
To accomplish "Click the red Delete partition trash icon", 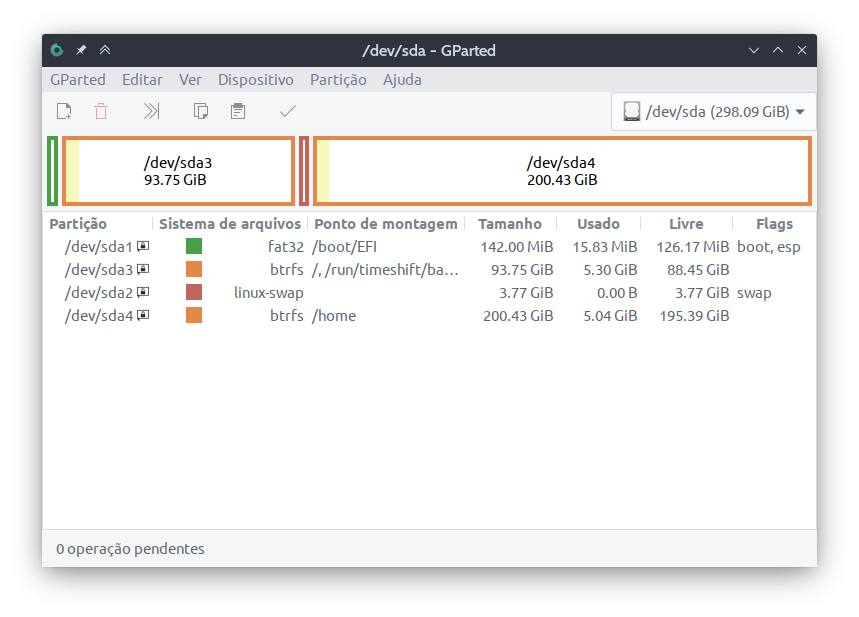I will pos(101,111).
